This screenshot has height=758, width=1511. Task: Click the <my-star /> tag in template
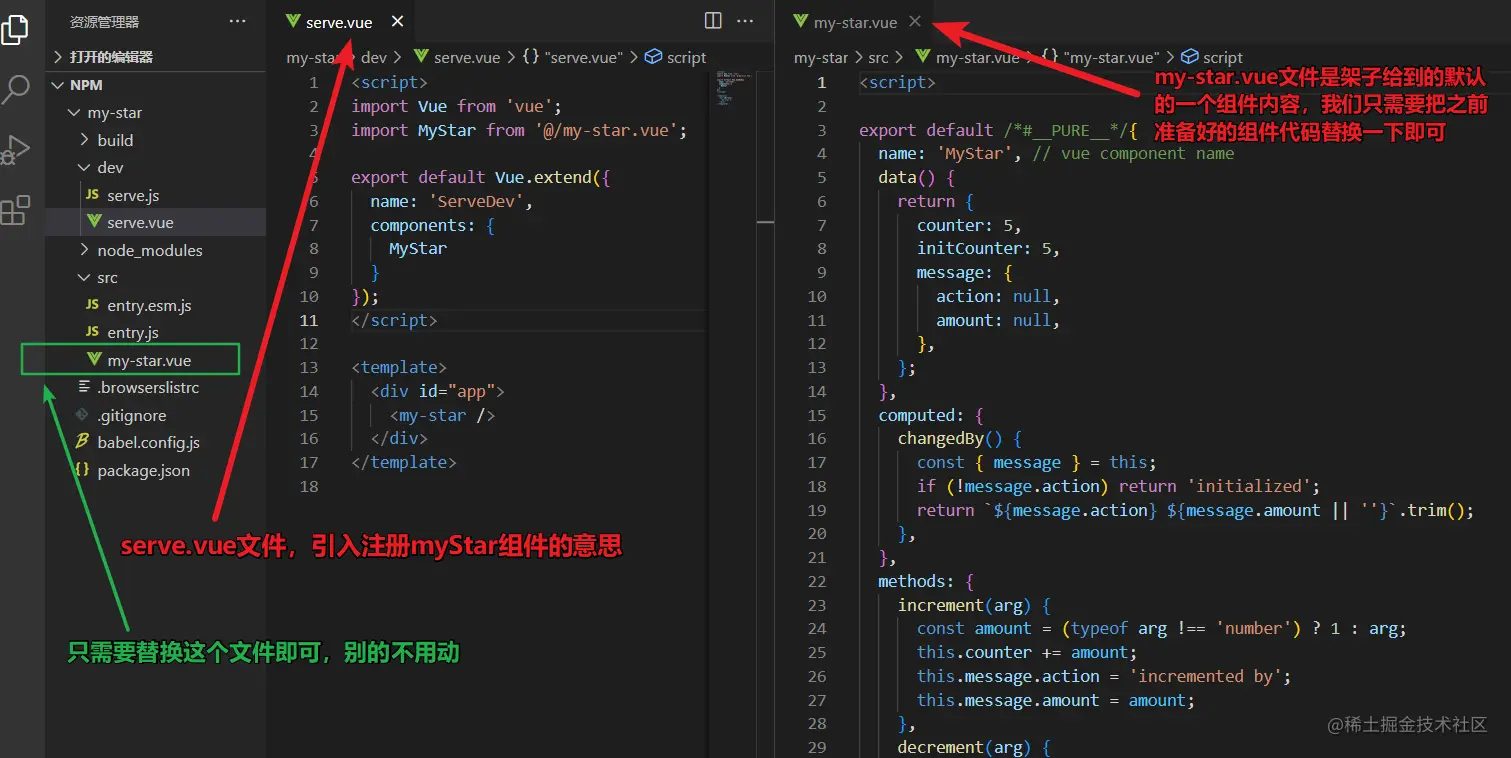pyautogui.click(x=443, y=415)
